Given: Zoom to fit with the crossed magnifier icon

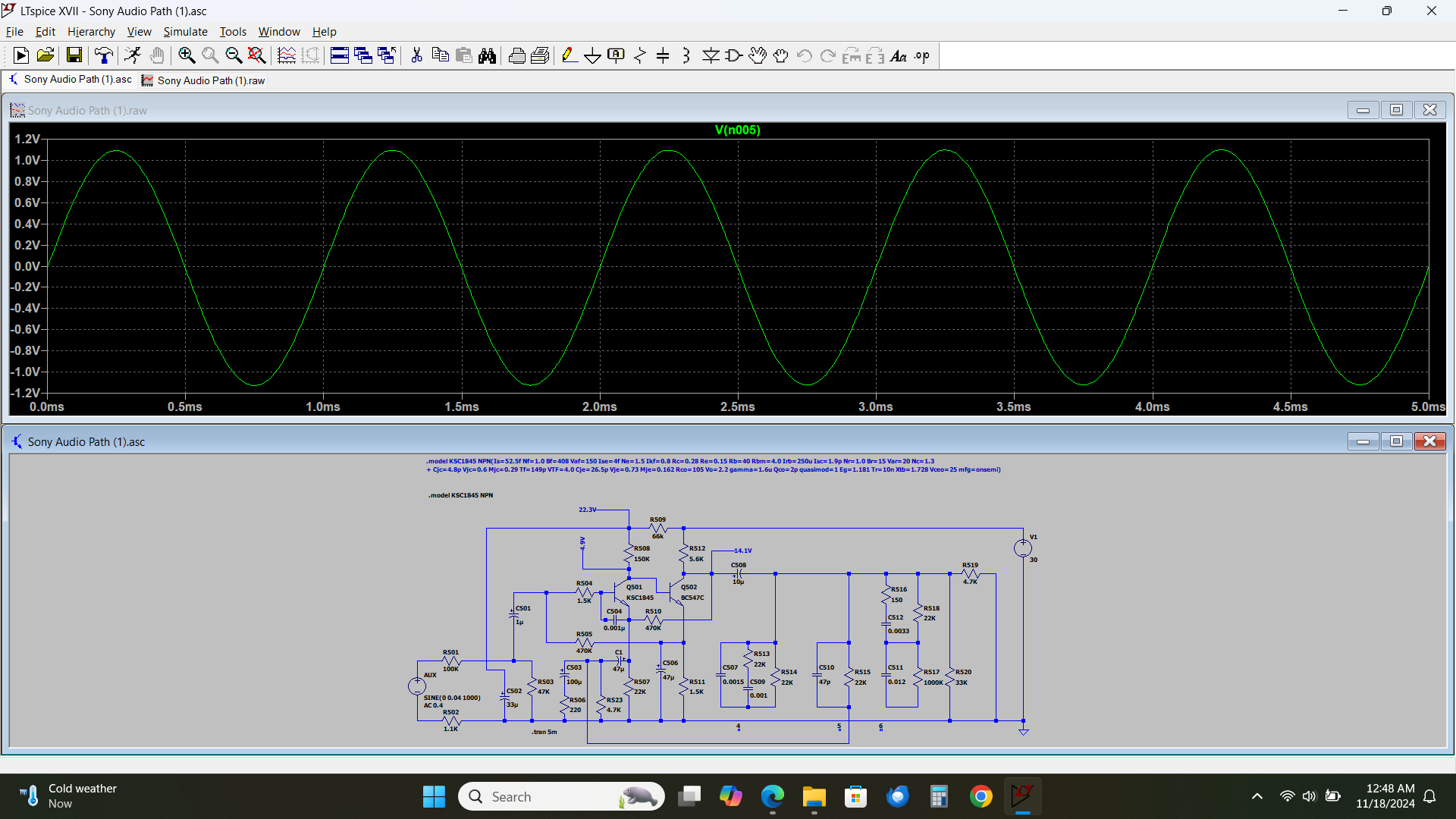Looking at the screenshot, I should [257, 55].
